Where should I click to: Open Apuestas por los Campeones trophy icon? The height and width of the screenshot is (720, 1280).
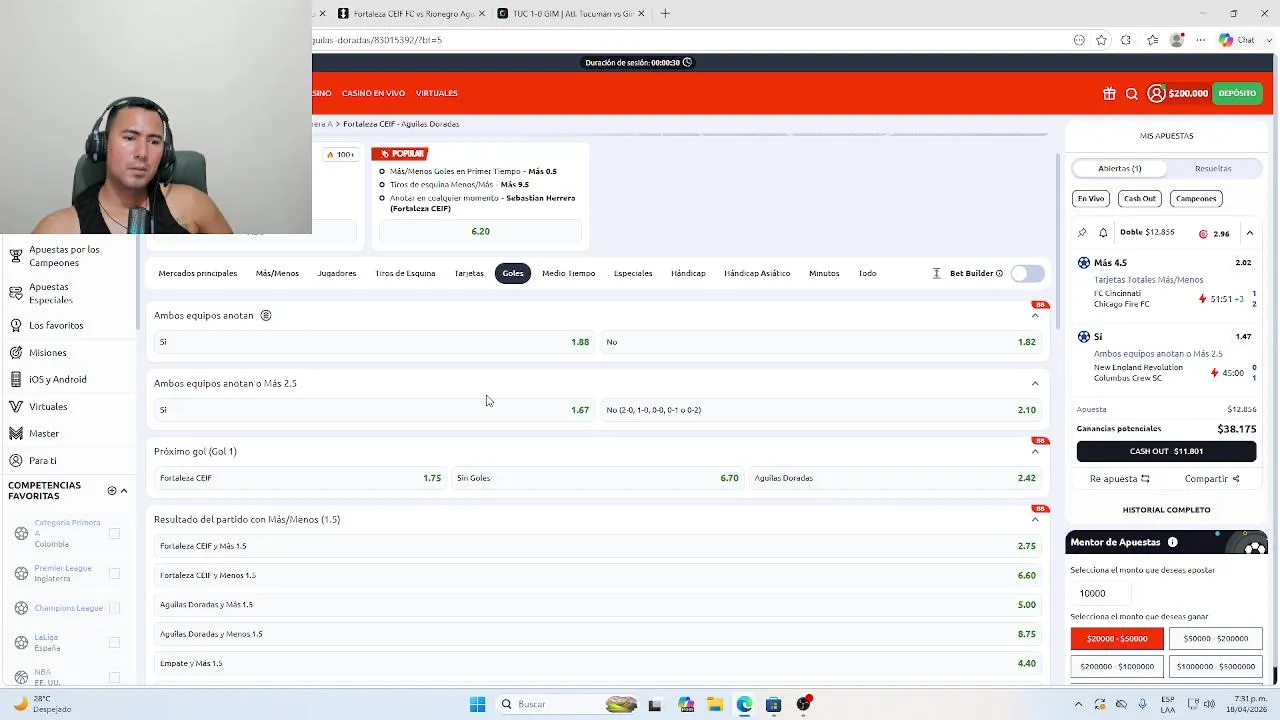click(x=16, y=256)
